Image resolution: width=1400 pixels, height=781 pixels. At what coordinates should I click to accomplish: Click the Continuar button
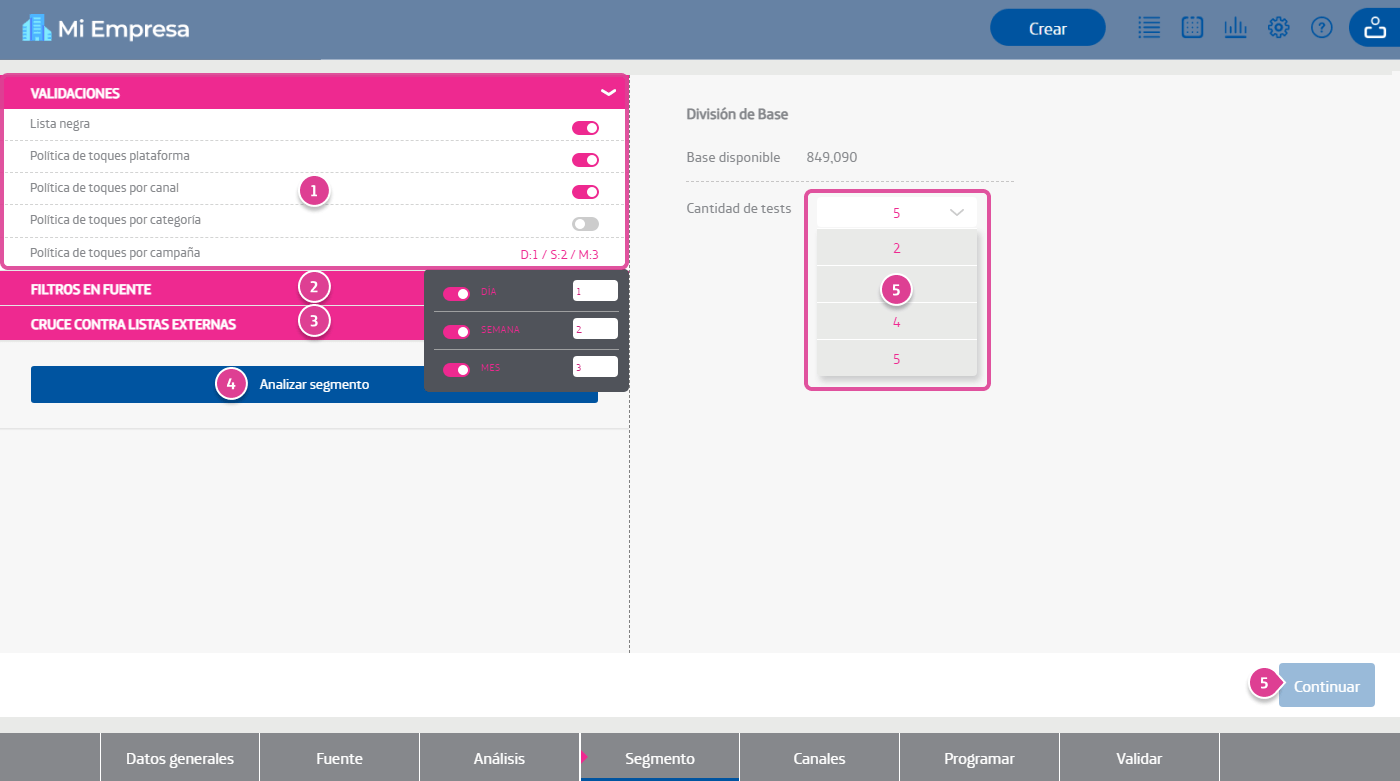click(x=1326, y=686)
